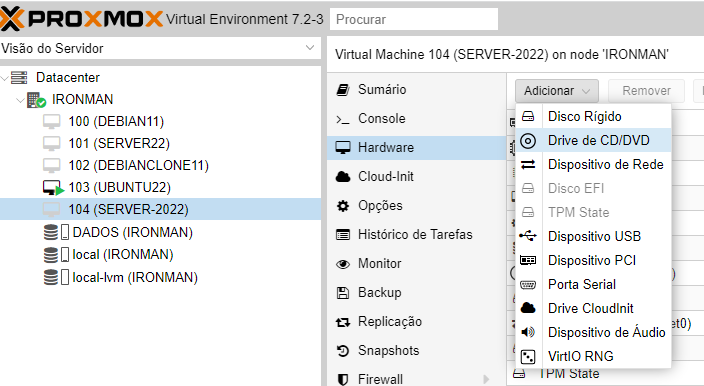Collapse the IRONMAN node arrow
This screenshot has width=704, height=386.
point(20,100)
